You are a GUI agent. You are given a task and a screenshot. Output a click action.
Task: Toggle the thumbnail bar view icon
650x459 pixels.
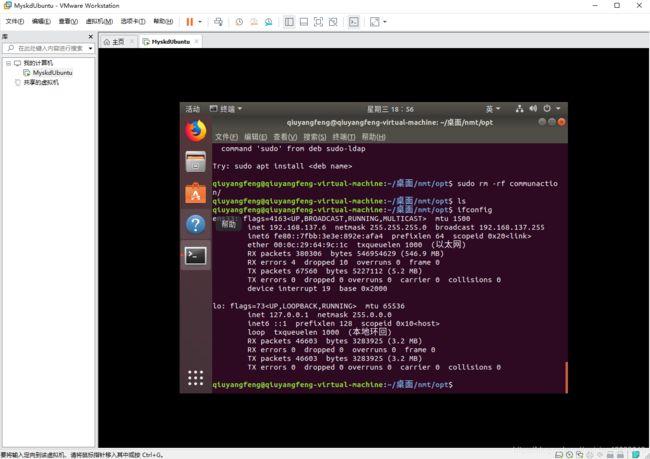(x=304, y=22)
